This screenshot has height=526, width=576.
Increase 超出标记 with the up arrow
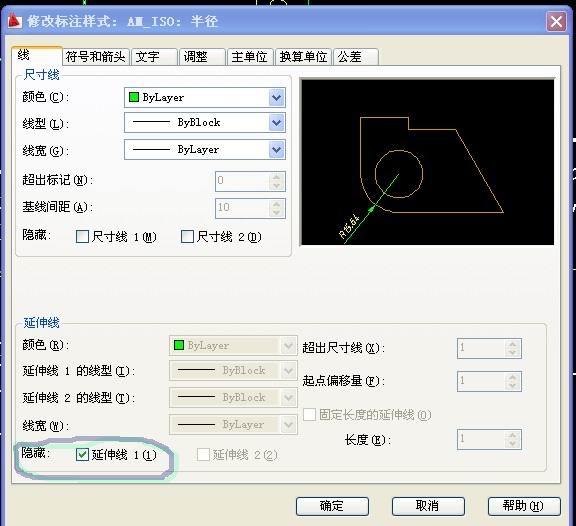tap(277, 176)
